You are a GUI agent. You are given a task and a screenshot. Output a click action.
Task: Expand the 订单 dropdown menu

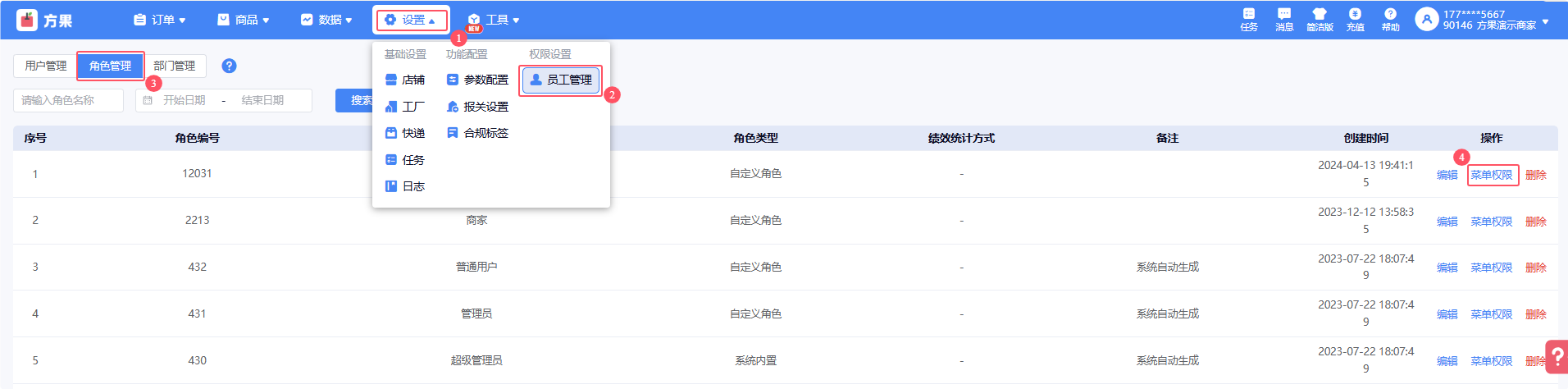(161, 20)
